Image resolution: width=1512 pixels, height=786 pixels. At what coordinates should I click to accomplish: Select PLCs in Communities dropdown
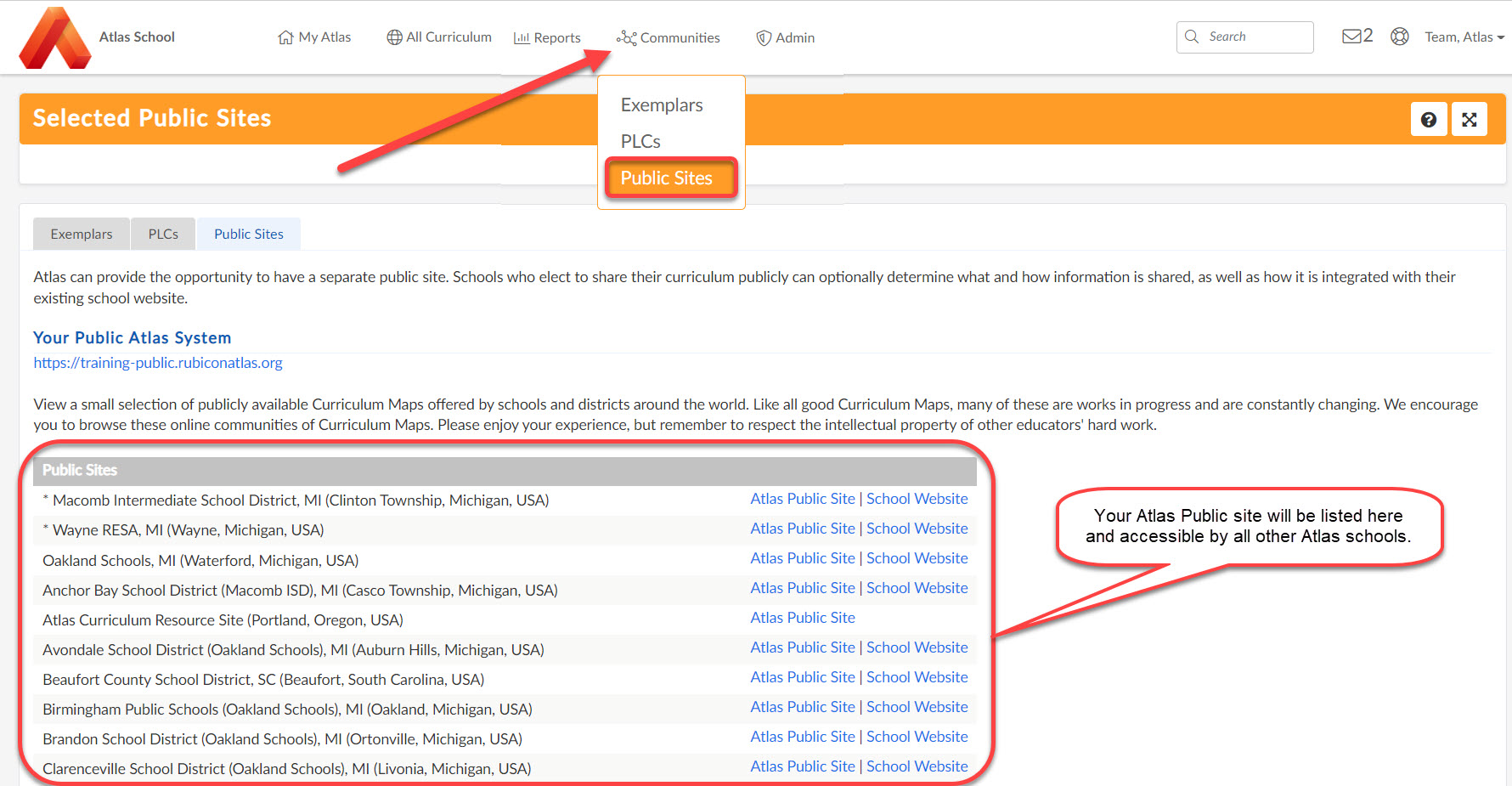pos(640,141)
